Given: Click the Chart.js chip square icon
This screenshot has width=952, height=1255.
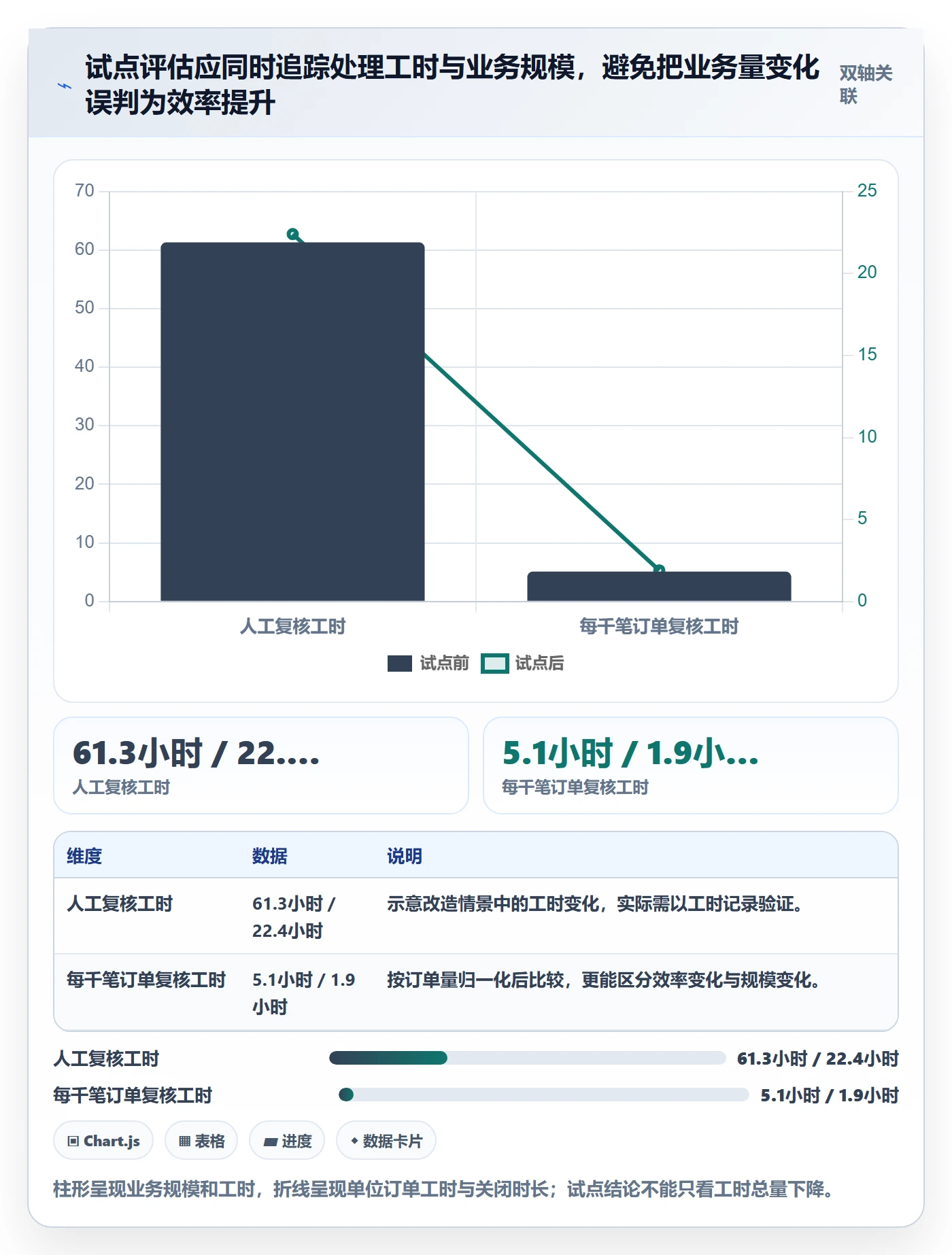Looking at the screenshot, I should pyautogui.click(x=73, y=1141).
